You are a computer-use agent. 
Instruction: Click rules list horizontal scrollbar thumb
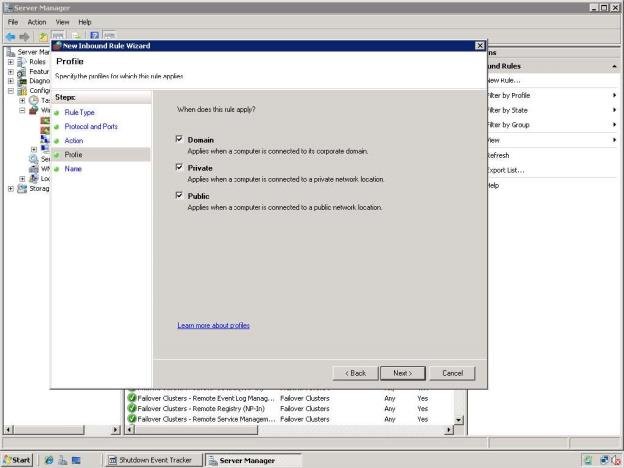196,430
